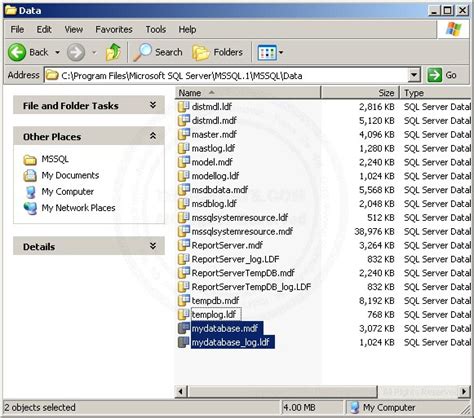The height and width of the screenshot is (418, 474).
Task: Expand the Address bar dropdown
Action: click(x=414, y=75)
